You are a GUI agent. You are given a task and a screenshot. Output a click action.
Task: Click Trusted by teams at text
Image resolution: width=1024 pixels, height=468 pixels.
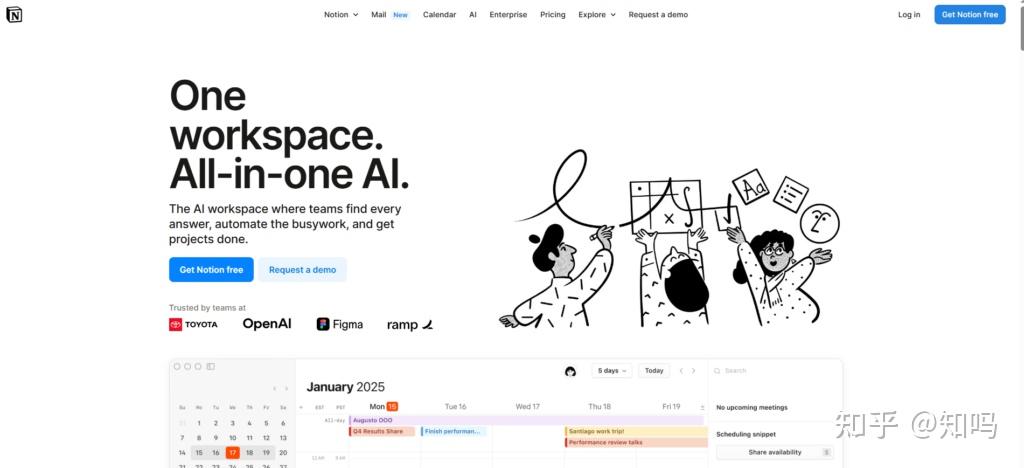click(x=207, y=307)
